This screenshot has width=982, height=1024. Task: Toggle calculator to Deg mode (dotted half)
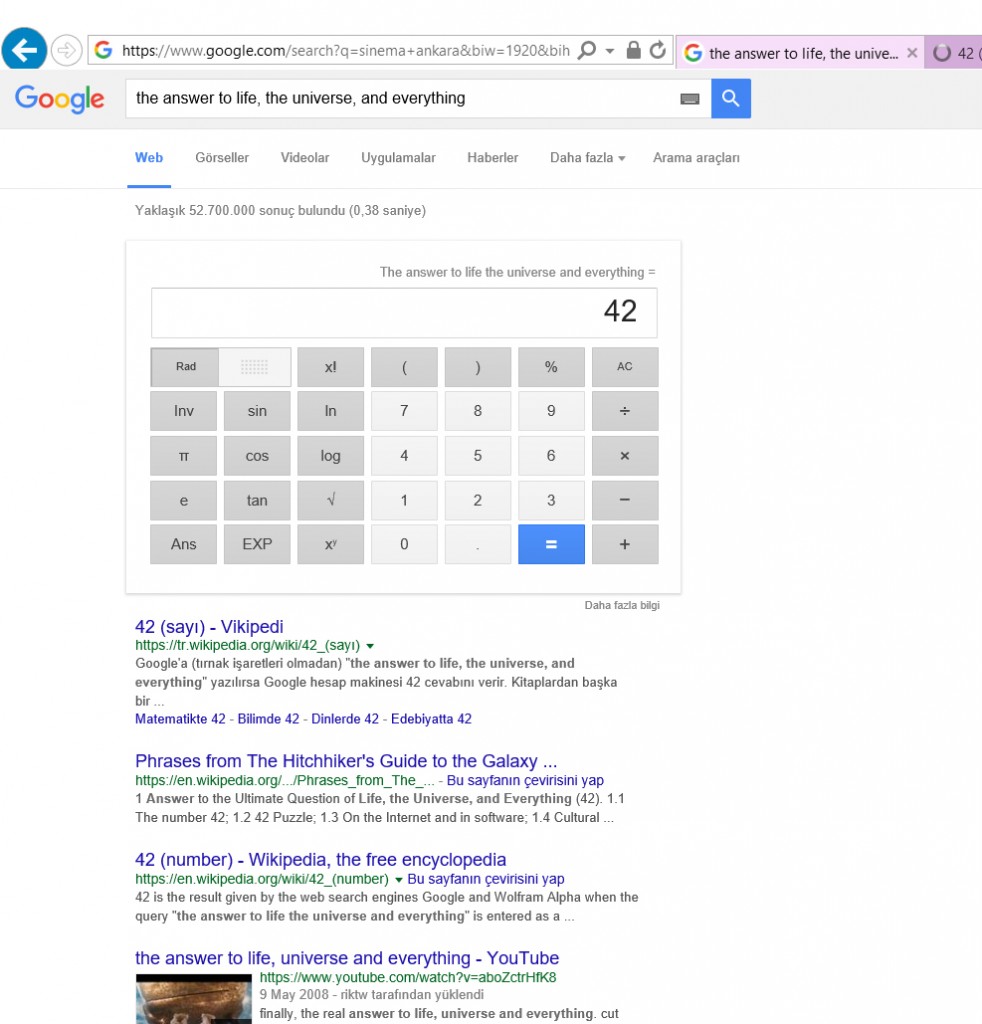click(x=255, y=366)
